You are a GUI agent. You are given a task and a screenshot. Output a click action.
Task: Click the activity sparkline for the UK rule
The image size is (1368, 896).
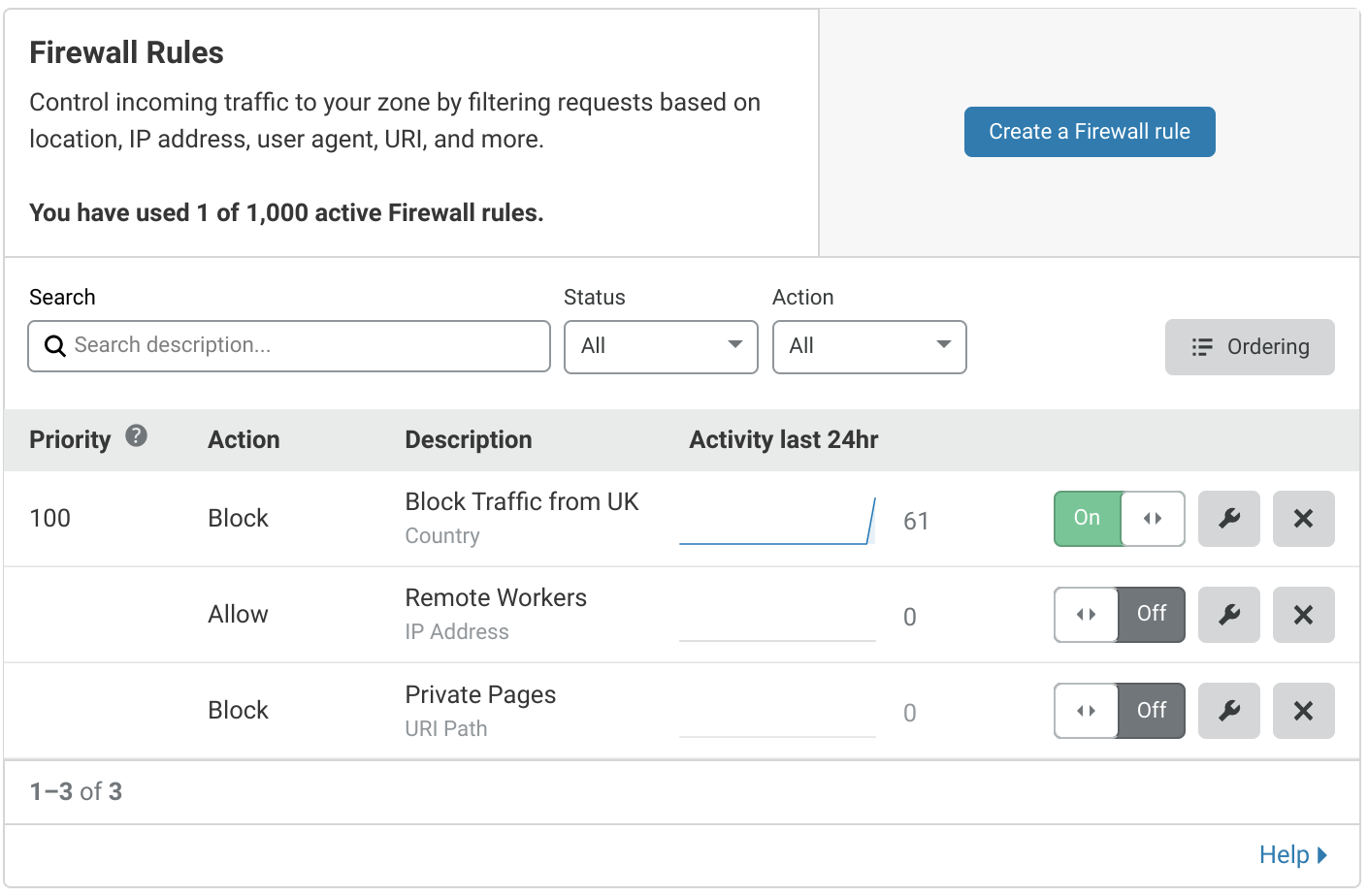click(x=776, y=522)
